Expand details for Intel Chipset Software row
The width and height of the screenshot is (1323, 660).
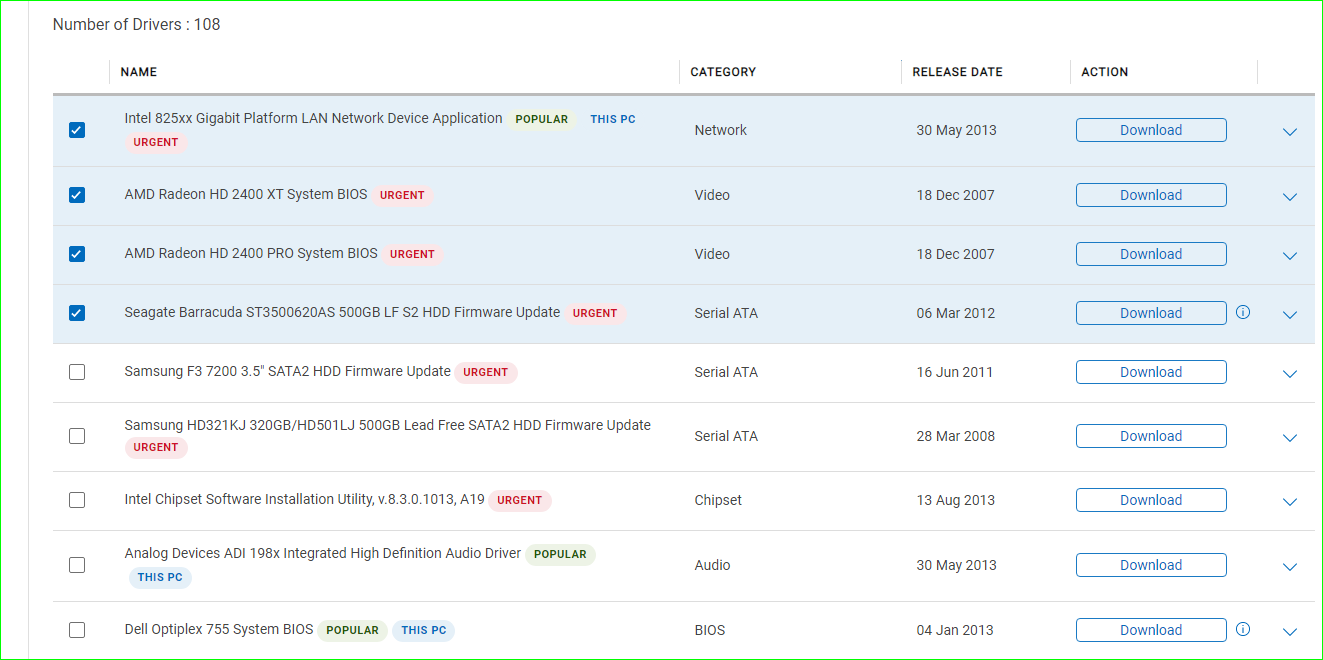[x=1290, y=502]
